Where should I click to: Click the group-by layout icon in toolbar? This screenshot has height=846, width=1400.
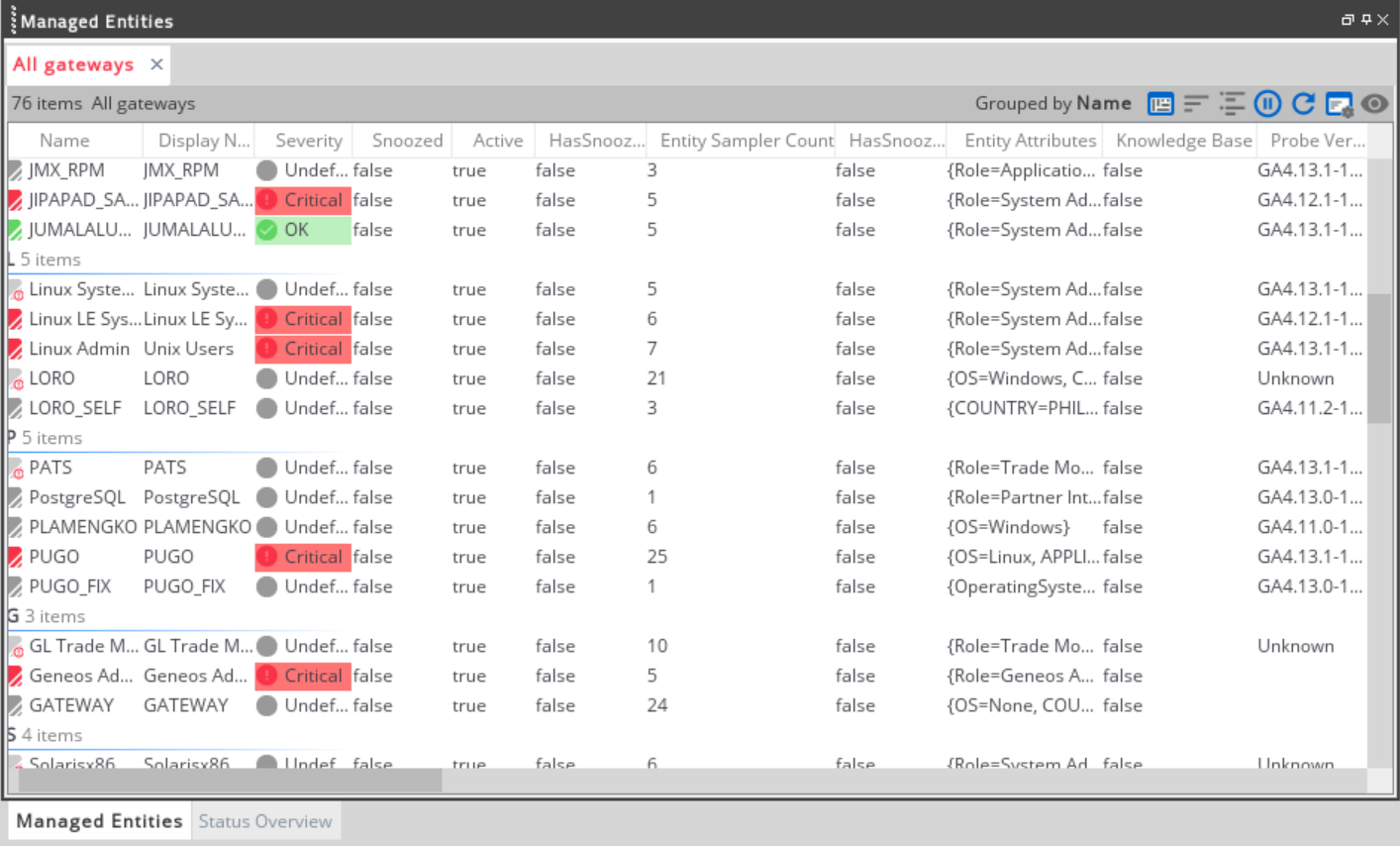(1160, 104)
